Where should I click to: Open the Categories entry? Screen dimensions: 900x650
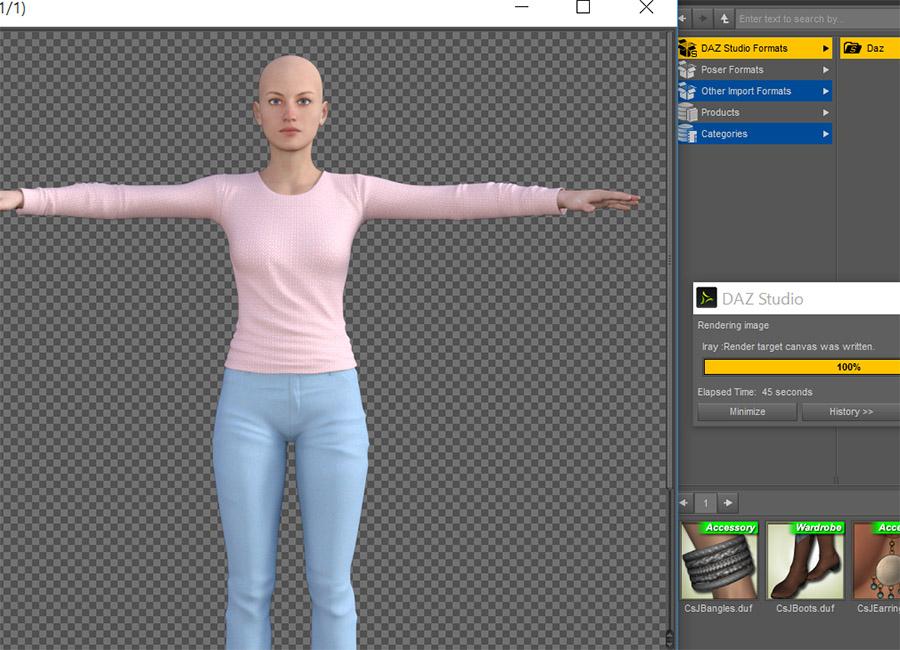point(755,133)
